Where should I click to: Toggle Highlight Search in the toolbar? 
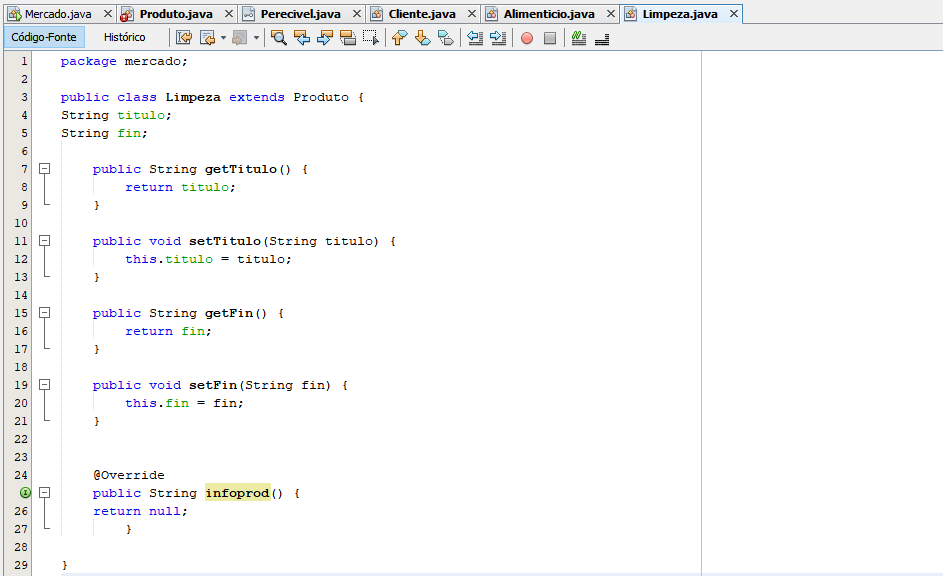[x=348, y=38]
